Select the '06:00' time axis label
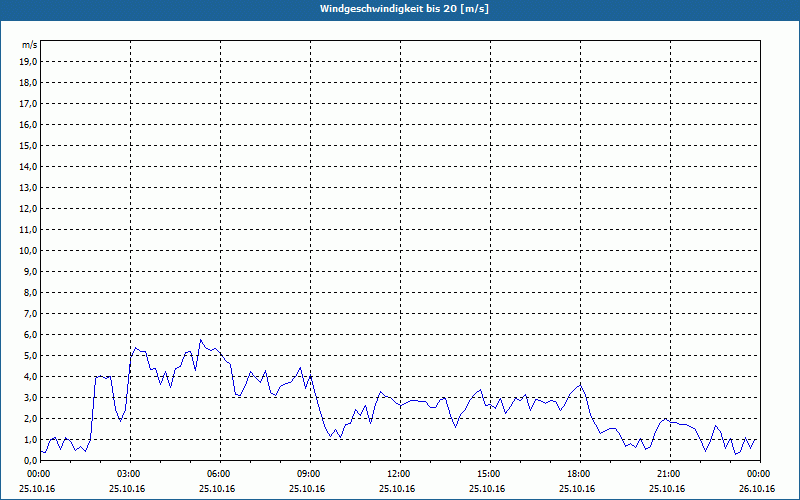The width and height of the screenshot is (800, 500). point(220,474)
